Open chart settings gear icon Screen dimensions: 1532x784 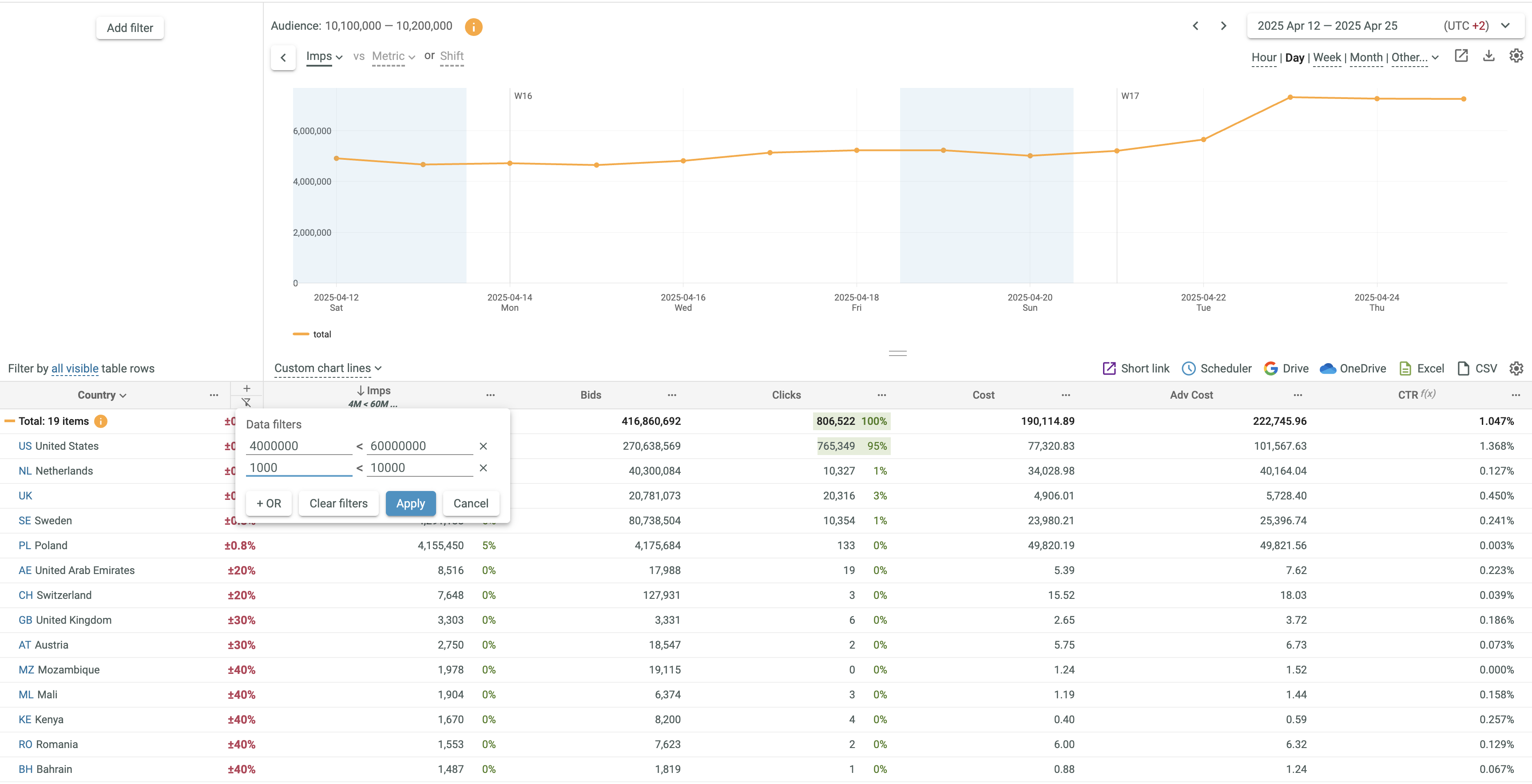click(x=1516, y=56)
